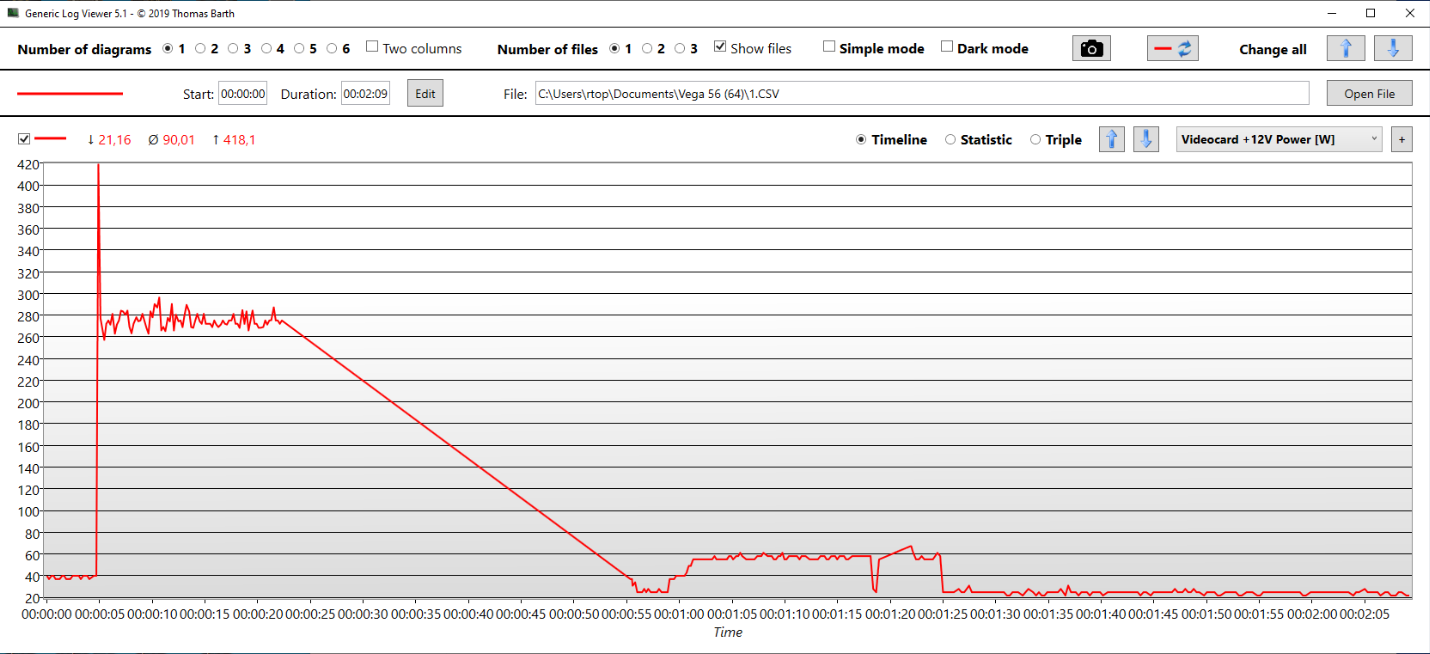
Task: Minimize the Generic Log Viewer window
Action: [x=1331, y=13]
